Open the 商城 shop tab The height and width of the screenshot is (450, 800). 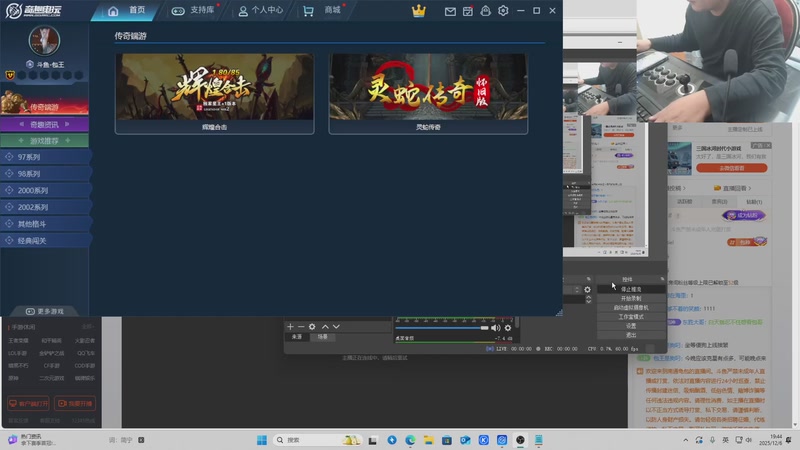[322, 10]
